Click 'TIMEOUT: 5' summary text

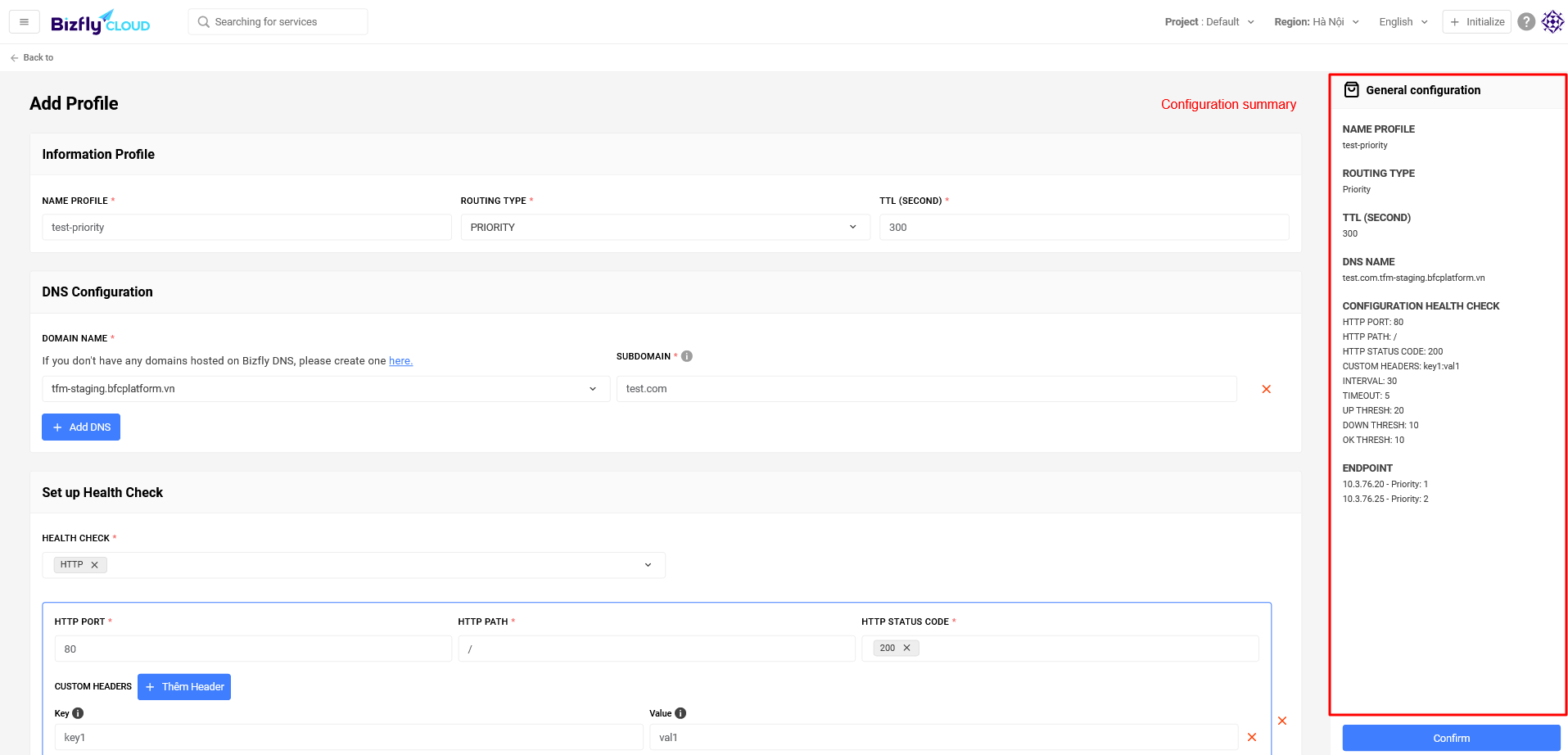(x=1366, y=396)
